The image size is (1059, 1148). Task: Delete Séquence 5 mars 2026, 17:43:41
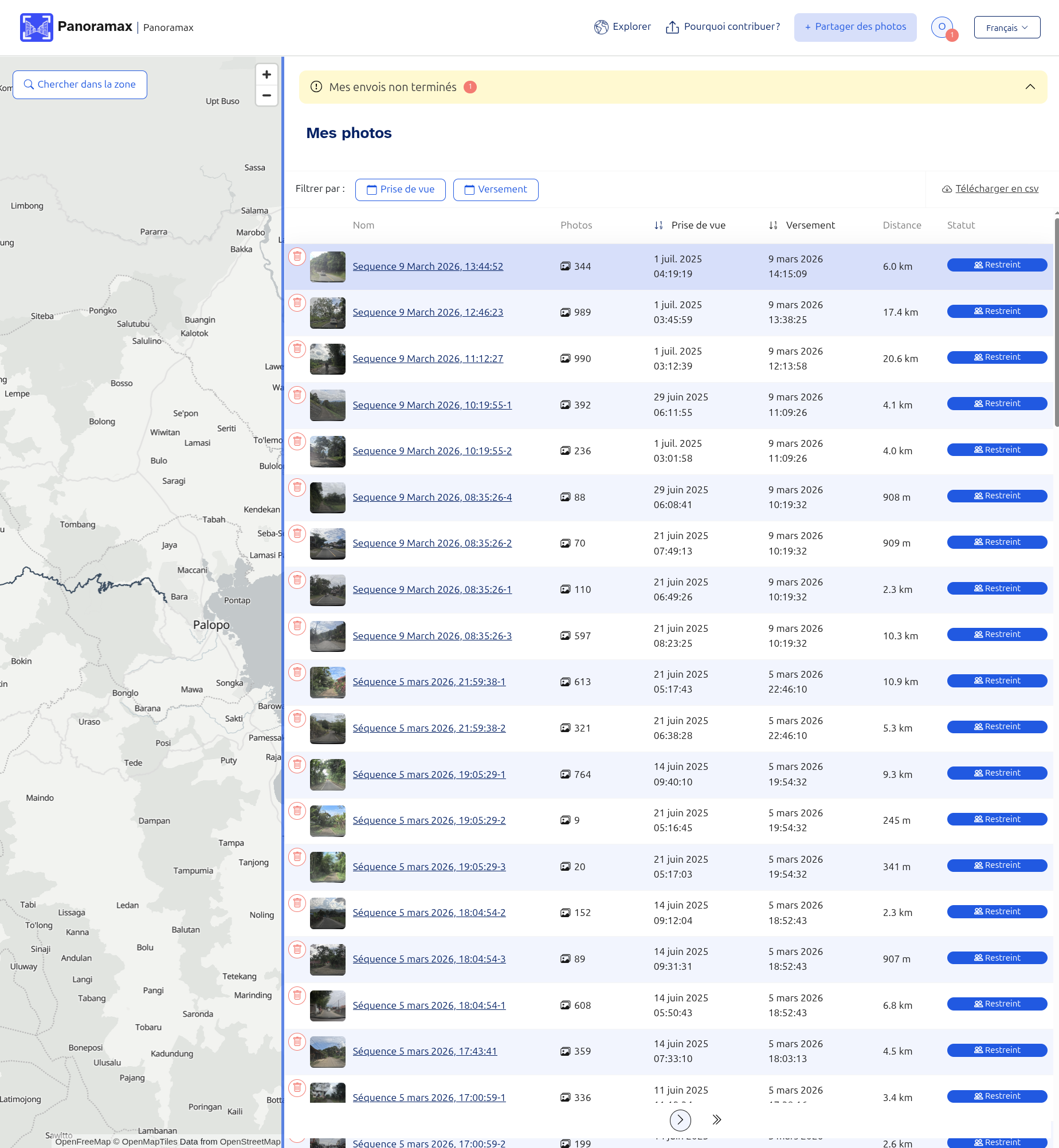click(x=297, y=1041)
